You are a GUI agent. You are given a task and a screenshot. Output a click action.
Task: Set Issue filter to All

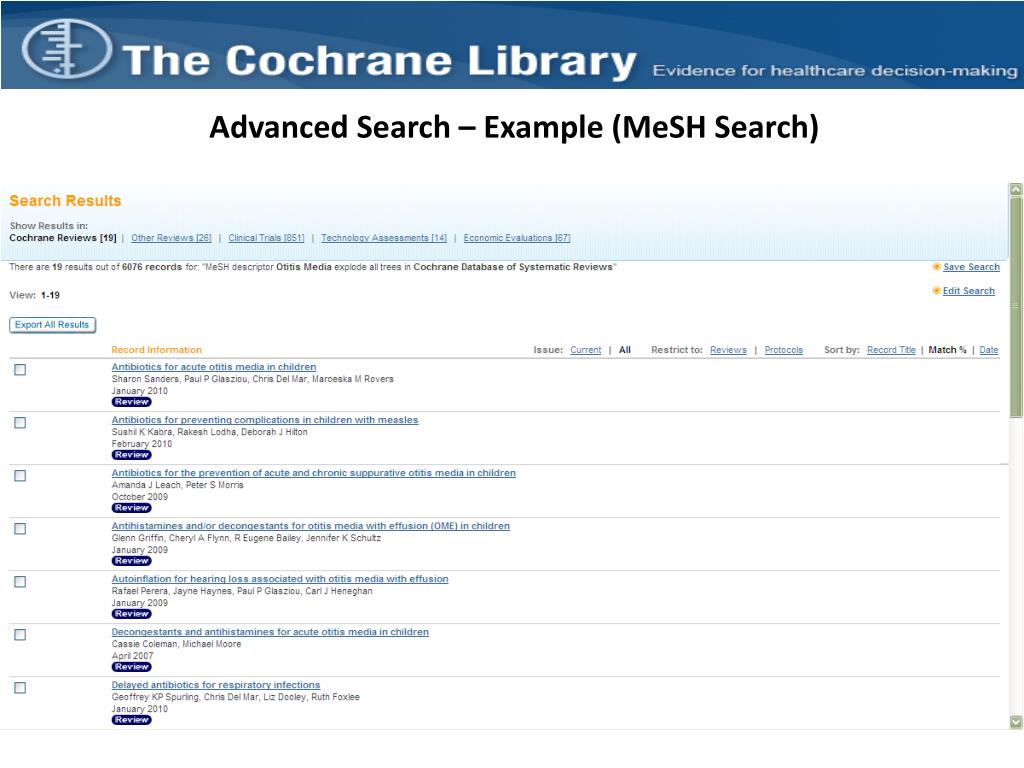[x=625, y=350]
